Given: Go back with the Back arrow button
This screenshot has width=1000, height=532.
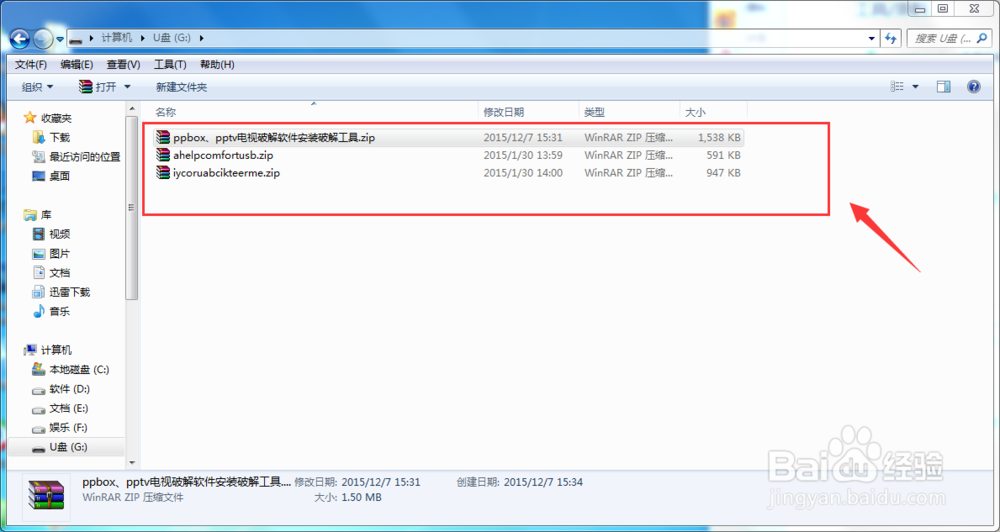Looking at the screenshot, I should [20, 40].
